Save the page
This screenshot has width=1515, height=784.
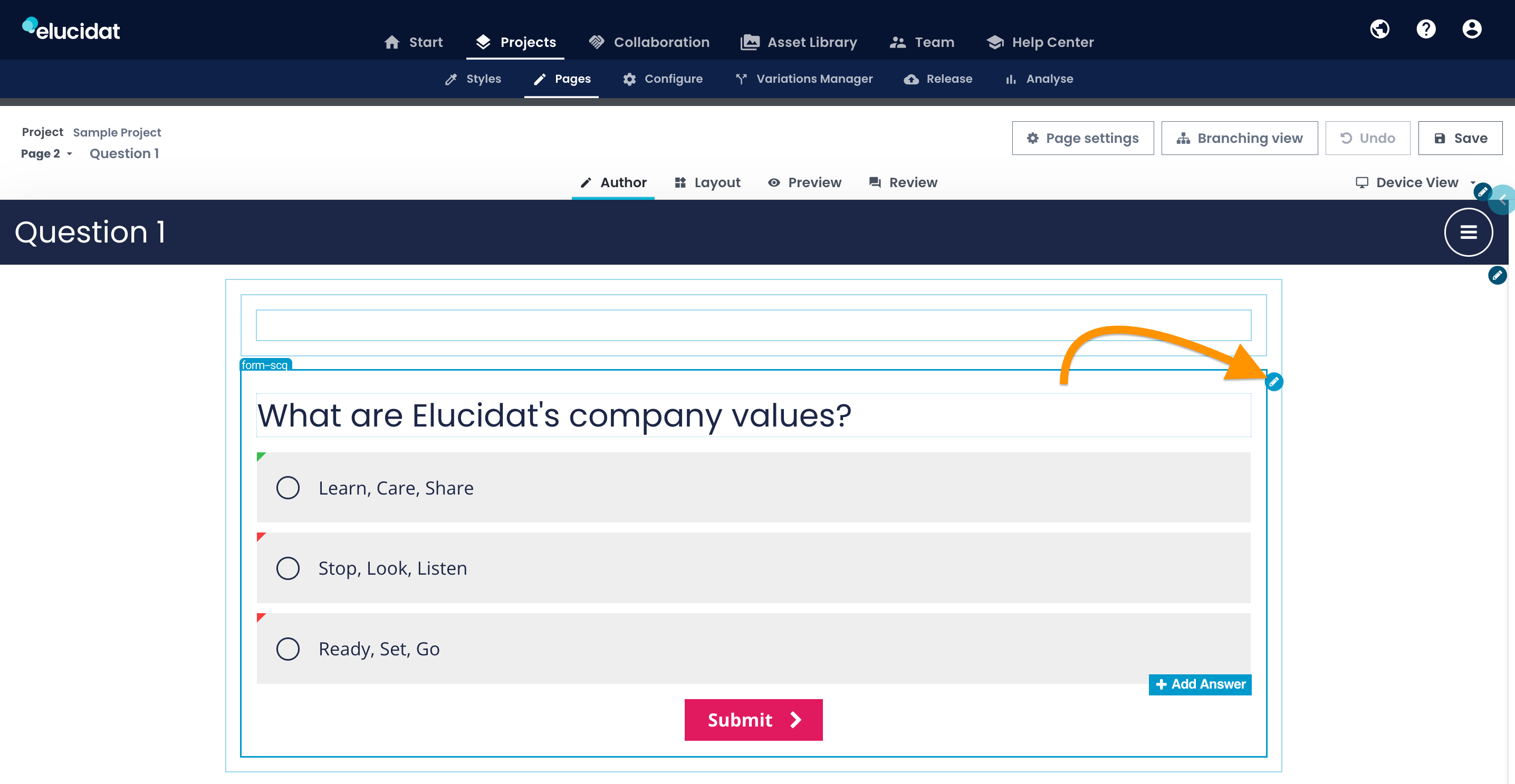coord(1460,138)
